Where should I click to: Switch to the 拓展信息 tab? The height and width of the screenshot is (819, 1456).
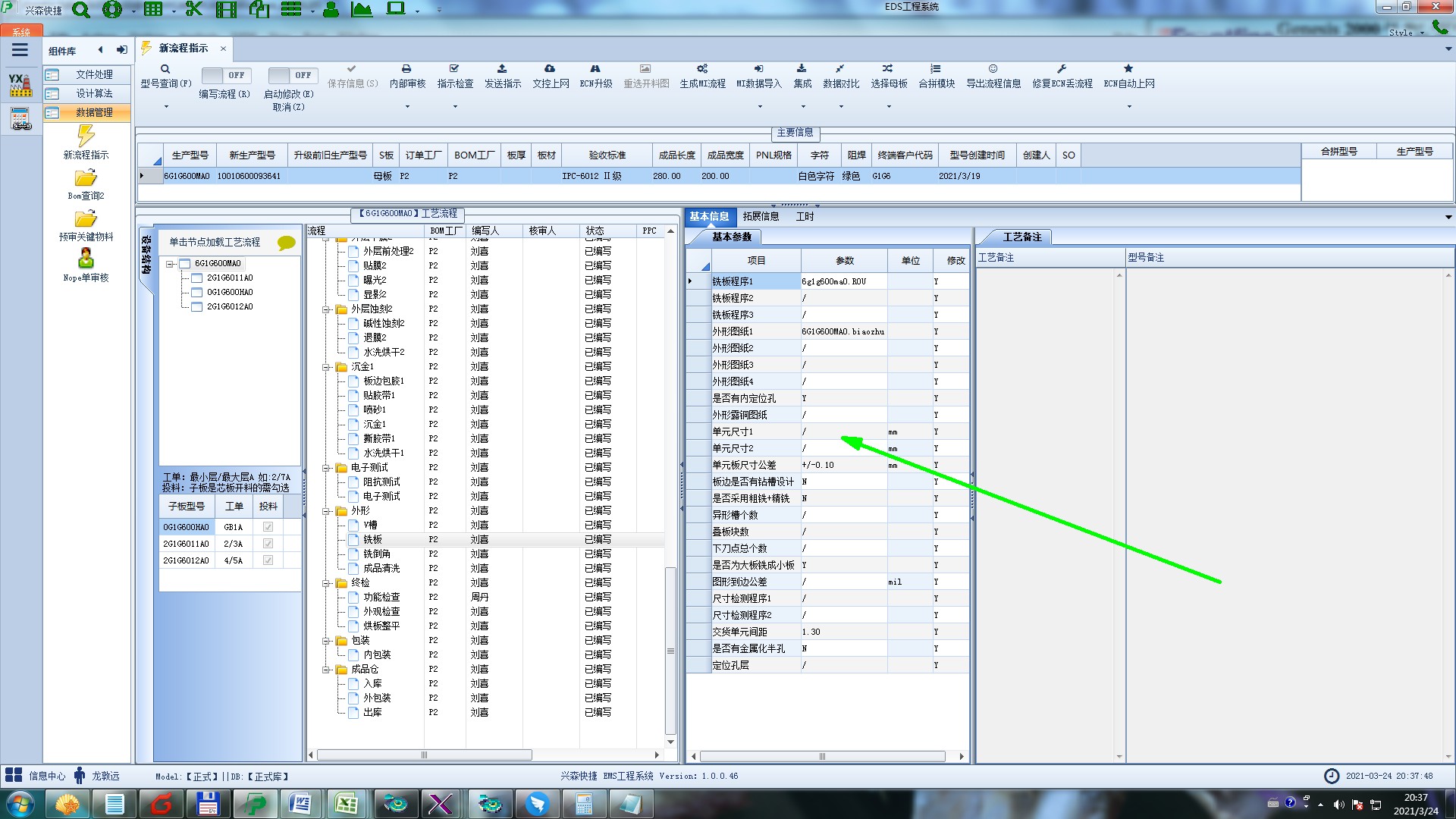[761, 217]
